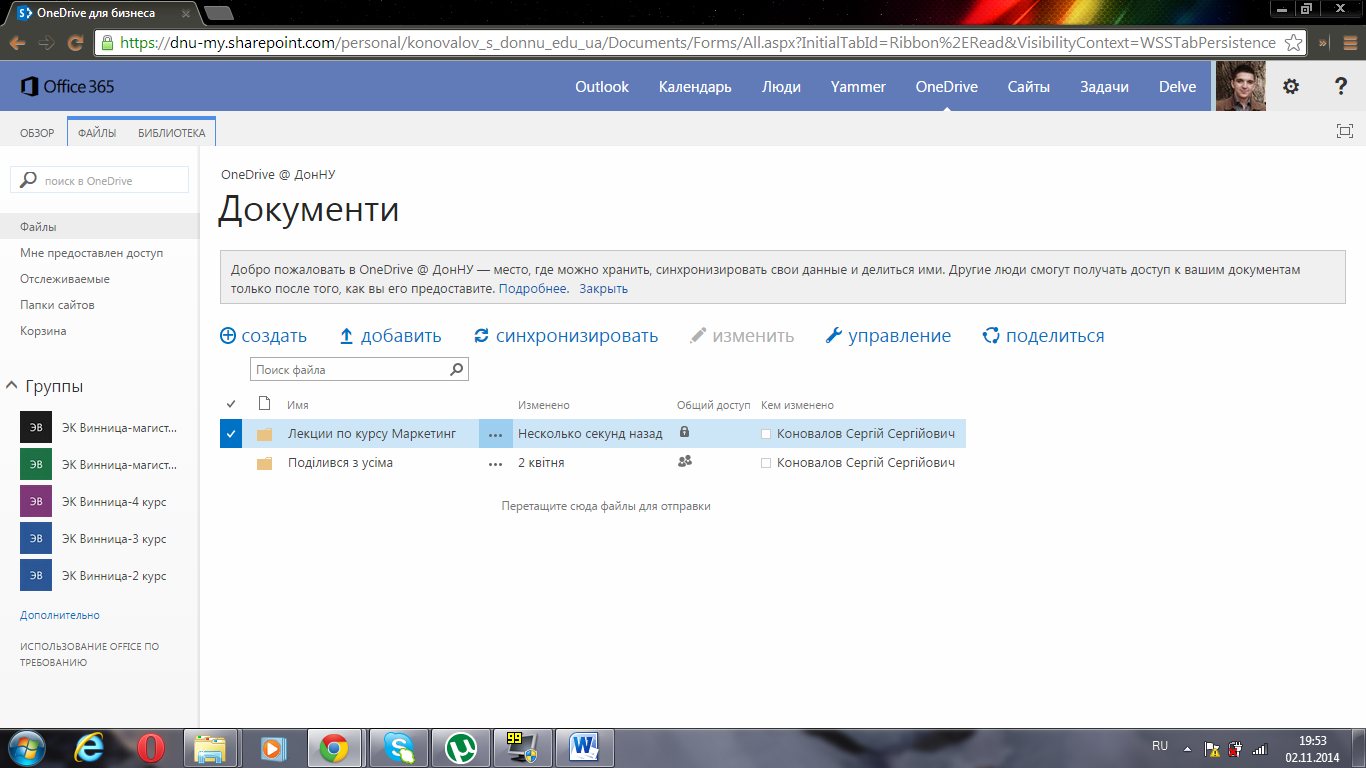Open Delve in top navigation
1366x768 pixels.
[1177, 87]
